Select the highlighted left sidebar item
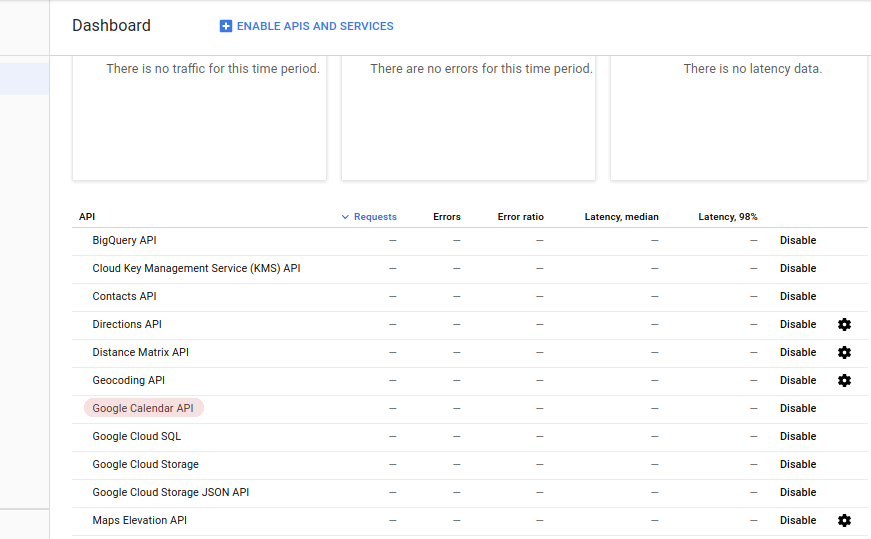Viewport: 871px width, 539px height. point(24,79)
